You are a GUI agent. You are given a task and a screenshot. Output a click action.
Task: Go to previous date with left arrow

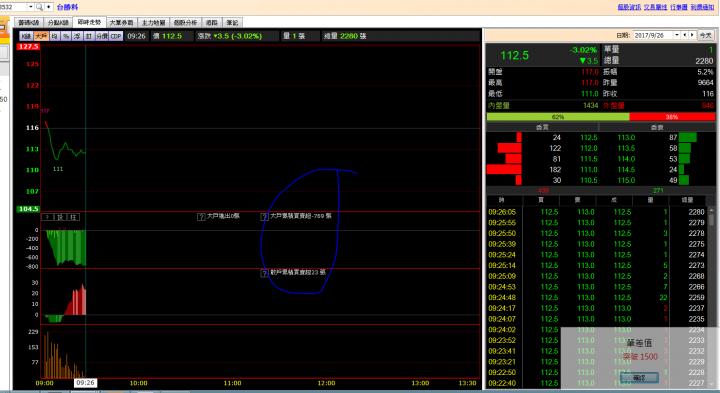pyautogui.click(x=685, y=35)
